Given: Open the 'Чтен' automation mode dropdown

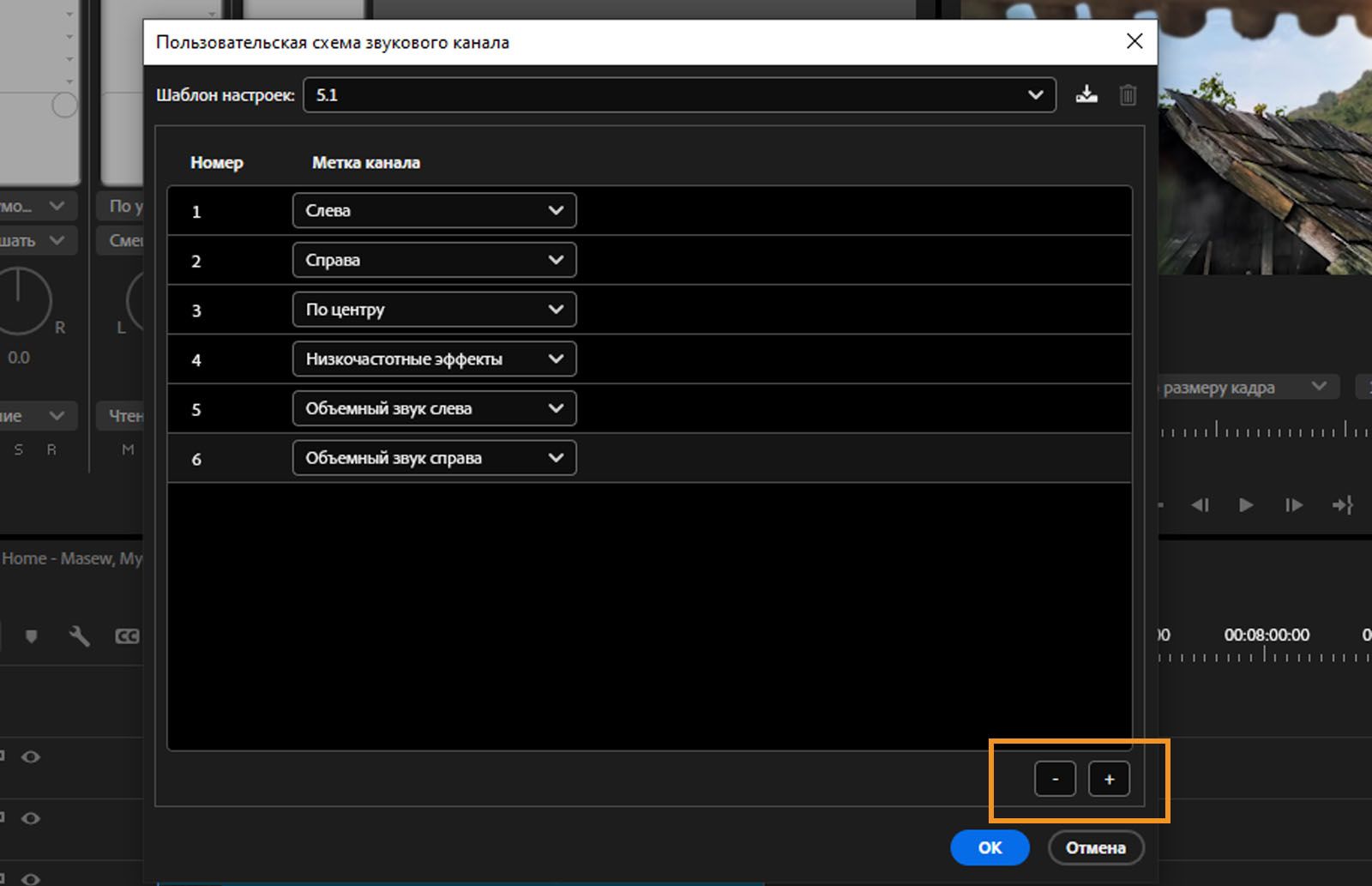Looking at the screenshot, I should 120,416.
